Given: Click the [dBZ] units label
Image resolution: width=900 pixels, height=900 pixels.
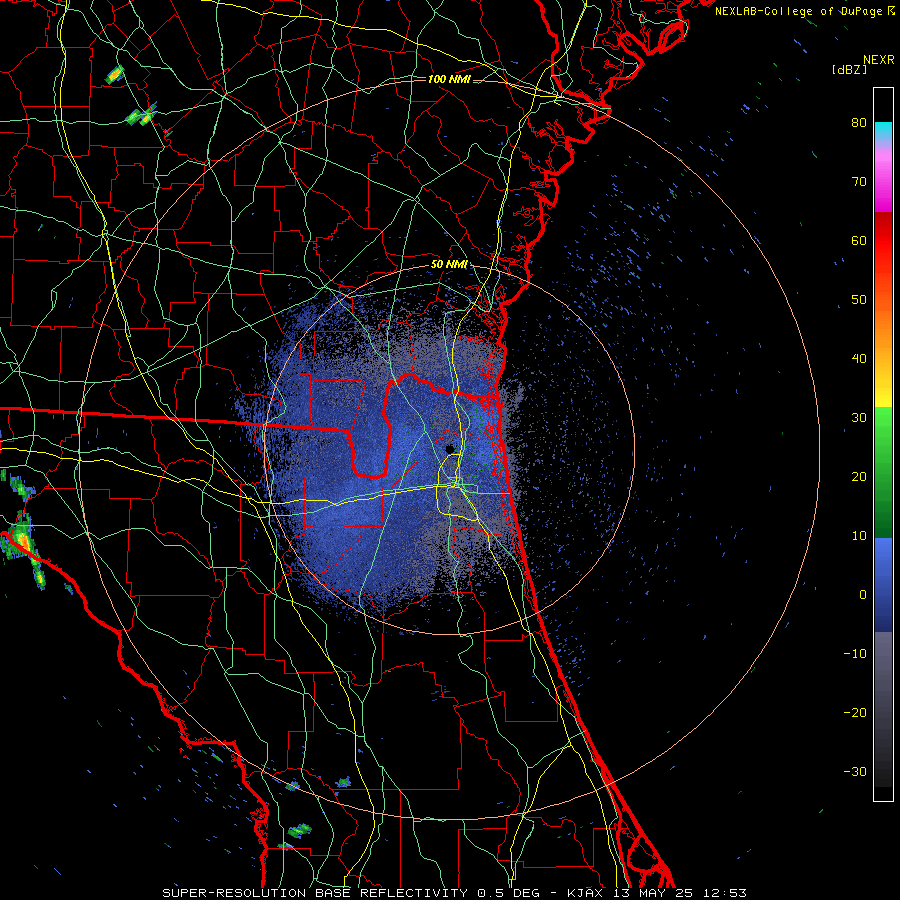Looking at the screenshot, I should coord(849,69).
